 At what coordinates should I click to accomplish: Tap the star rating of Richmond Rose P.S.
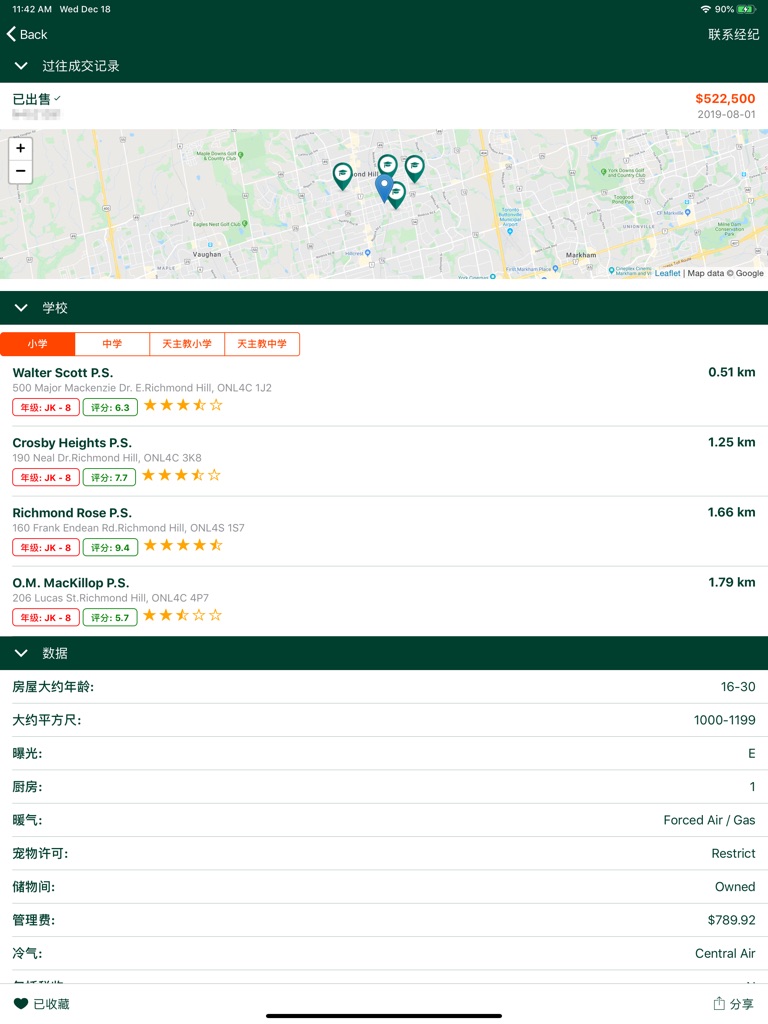tap(183, 545)
